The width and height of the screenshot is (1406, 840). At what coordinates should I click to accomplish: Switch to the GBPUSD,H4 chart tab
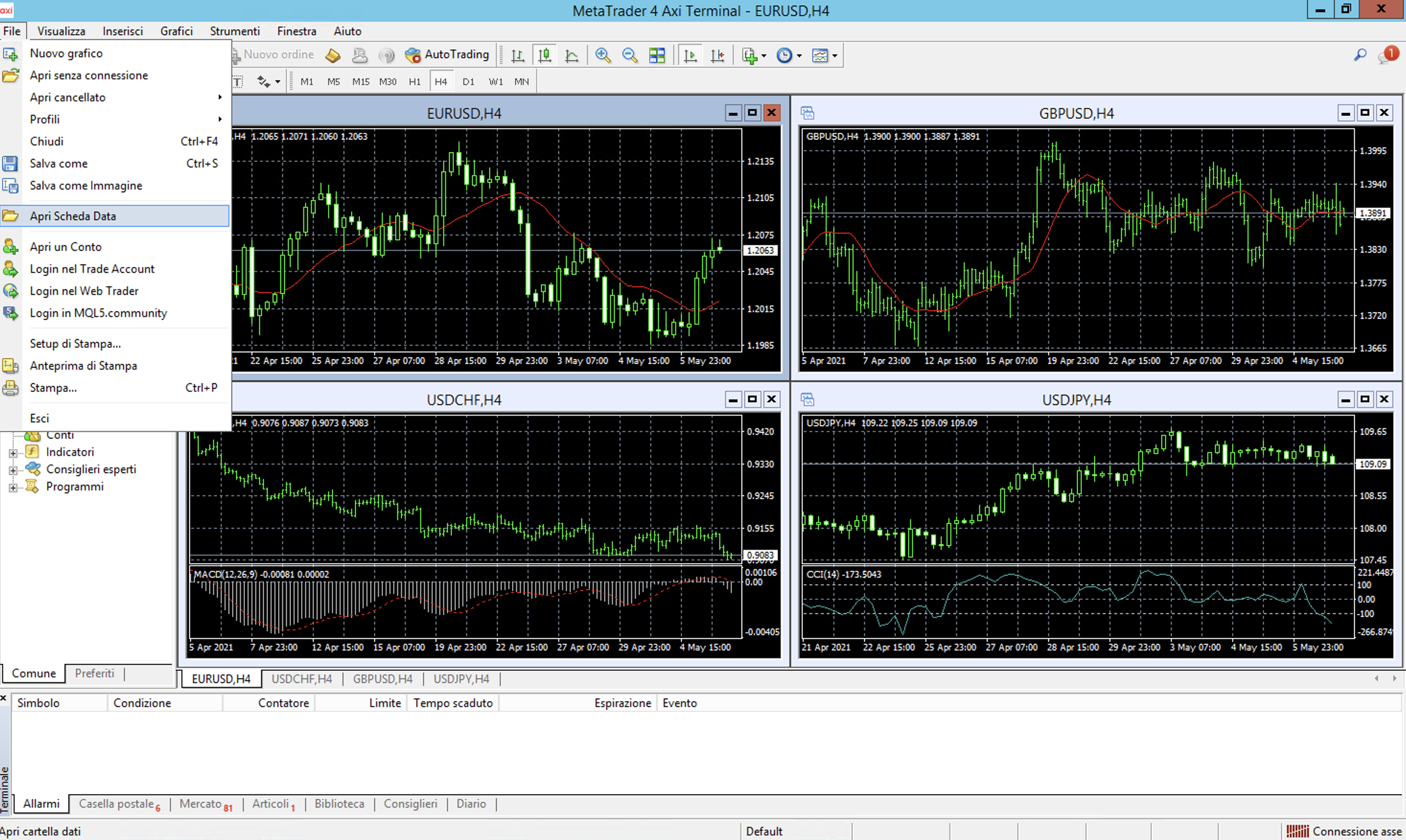coord(383,679)
